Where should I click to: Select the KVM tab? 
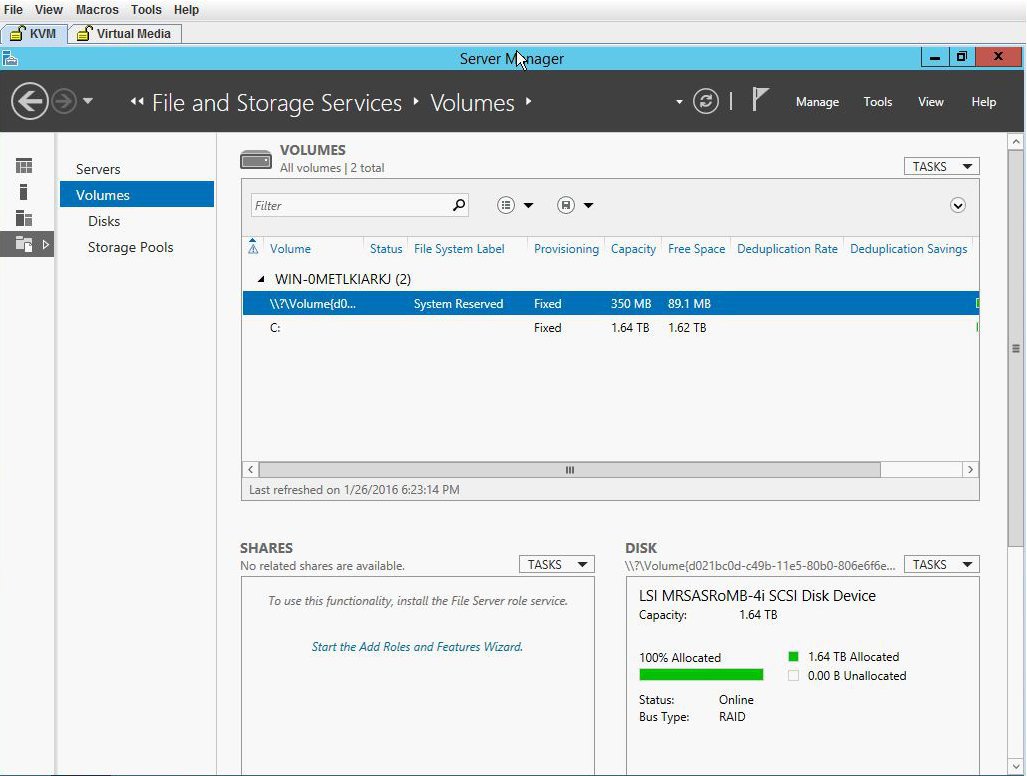point(34,33)
